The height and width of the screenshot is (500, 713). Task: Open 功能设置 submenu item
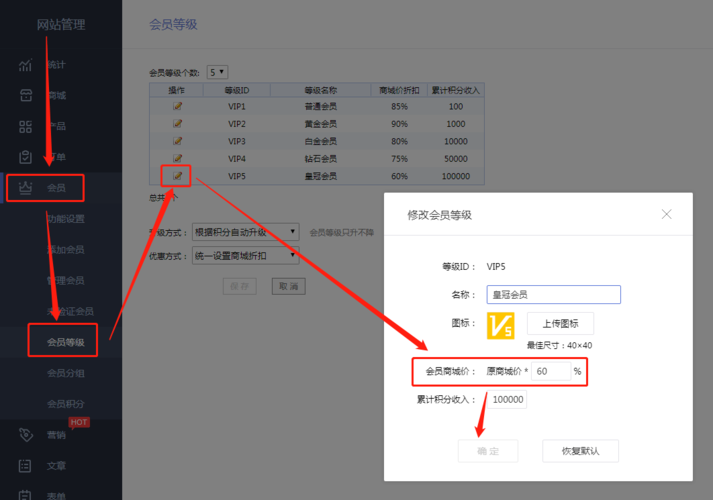(x=66, y=219)
